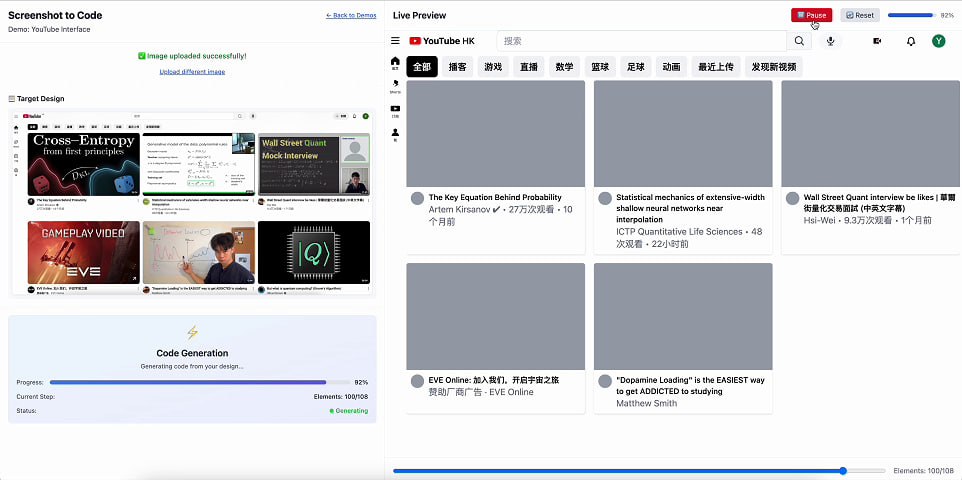Go to Home in the preview sidebar
962x480 pixels.
pos(395,63)
